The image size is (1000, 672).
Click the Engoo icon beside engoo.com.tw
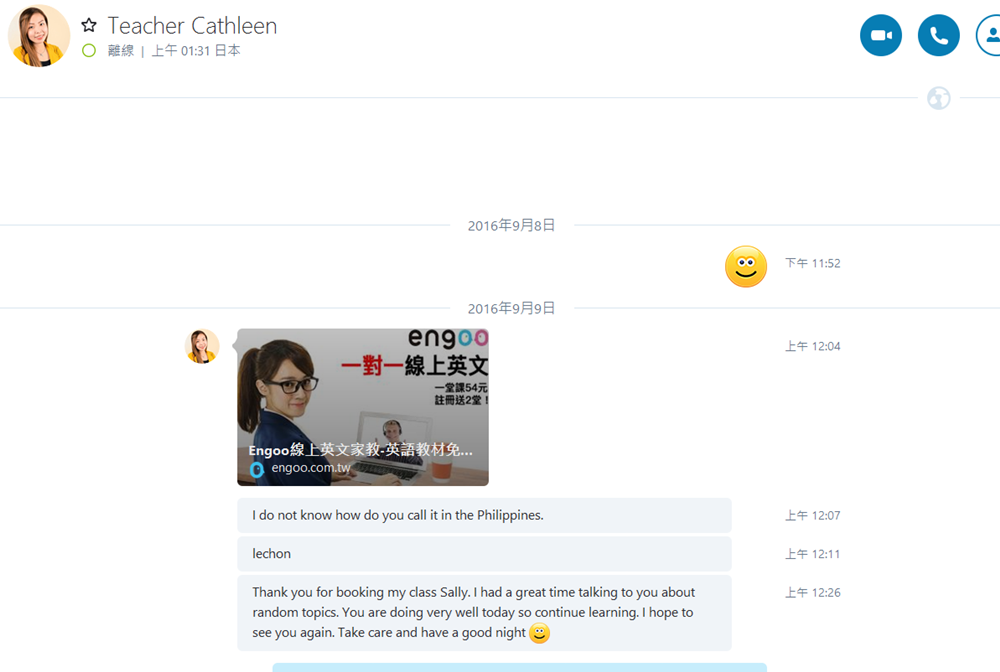pyautogui.click(x=257, y=469)
